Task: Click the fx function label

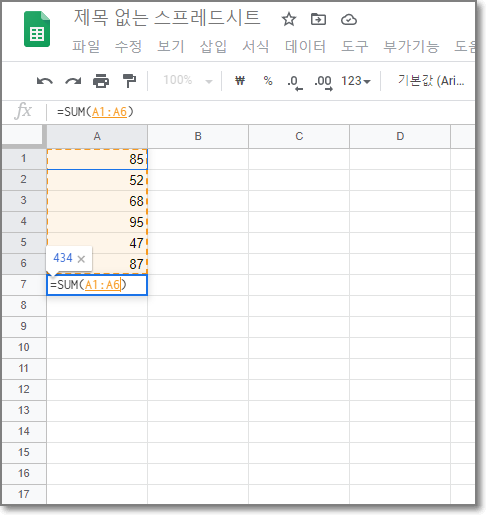Action: (x=23, y=111)
